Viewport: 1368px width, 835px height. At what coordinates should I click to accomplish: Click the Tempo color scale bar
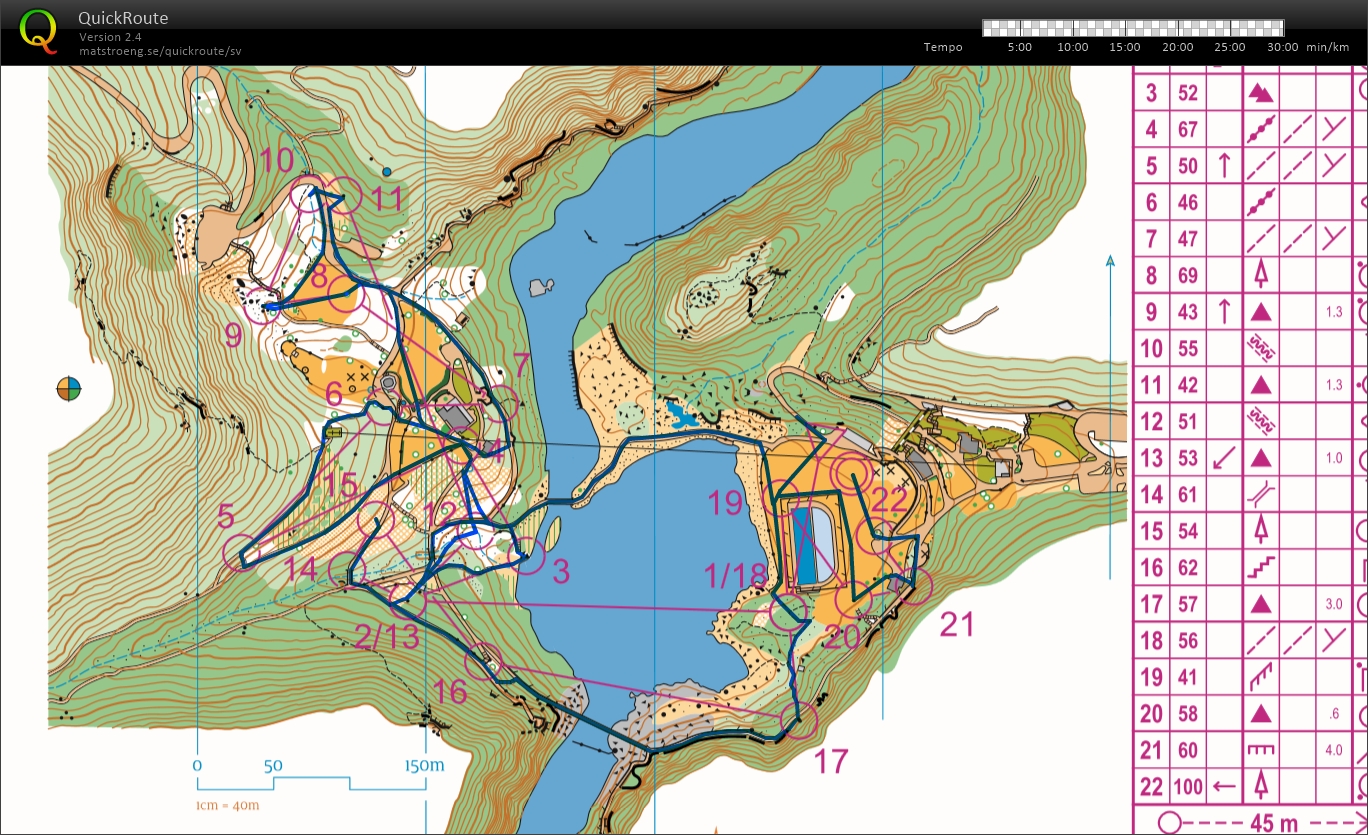[x=1134, y=27]
